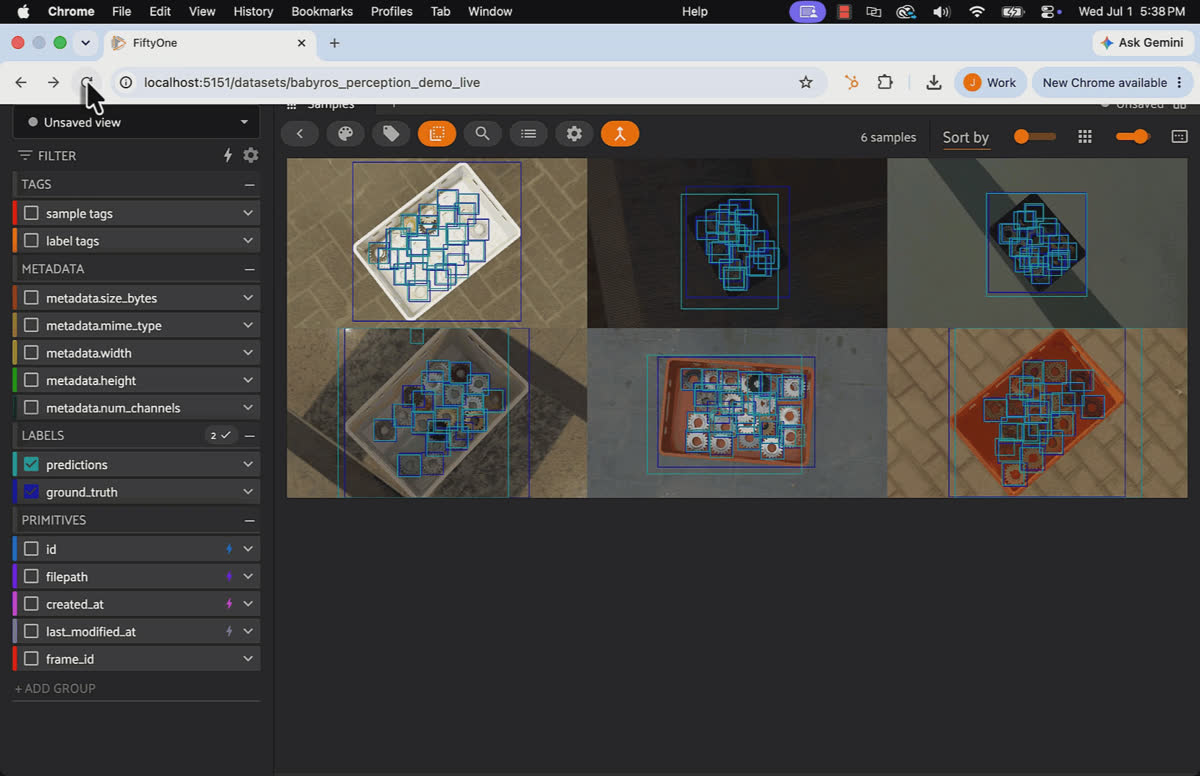Go back in browser history
Screen dimensions: 1200x776
[x=21, y=83]
